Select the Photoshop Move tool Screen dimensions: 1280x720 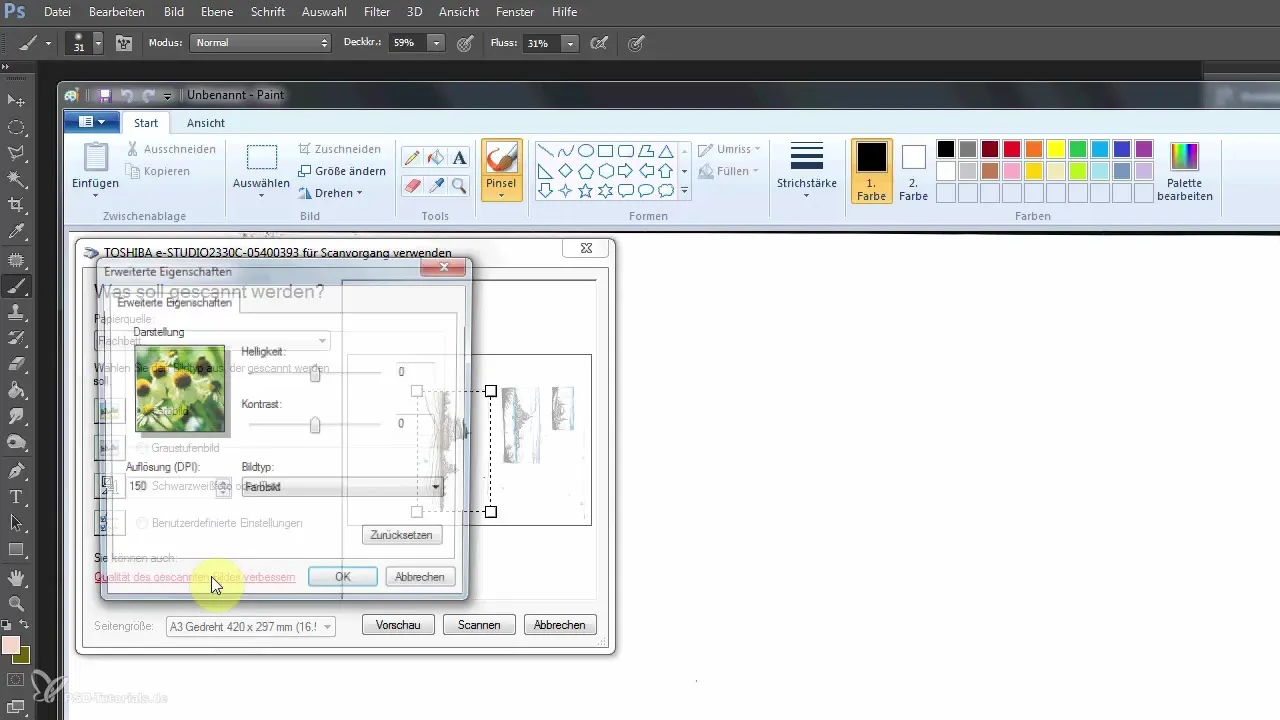[16, 101]
